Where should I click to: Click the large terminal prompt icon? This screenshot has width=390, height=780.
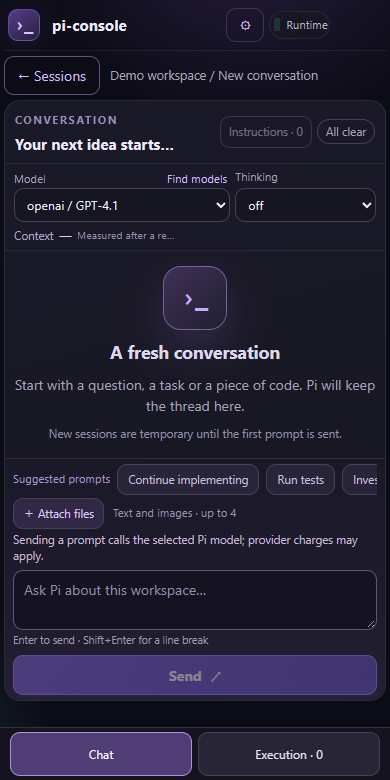point(195,298)
